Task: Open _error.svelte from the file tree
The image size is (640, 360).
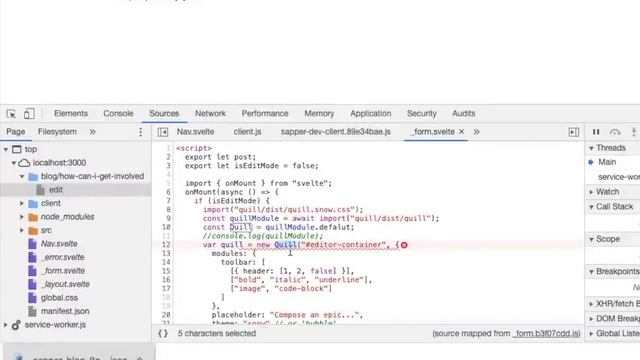Action: click(x=63, y=257)
